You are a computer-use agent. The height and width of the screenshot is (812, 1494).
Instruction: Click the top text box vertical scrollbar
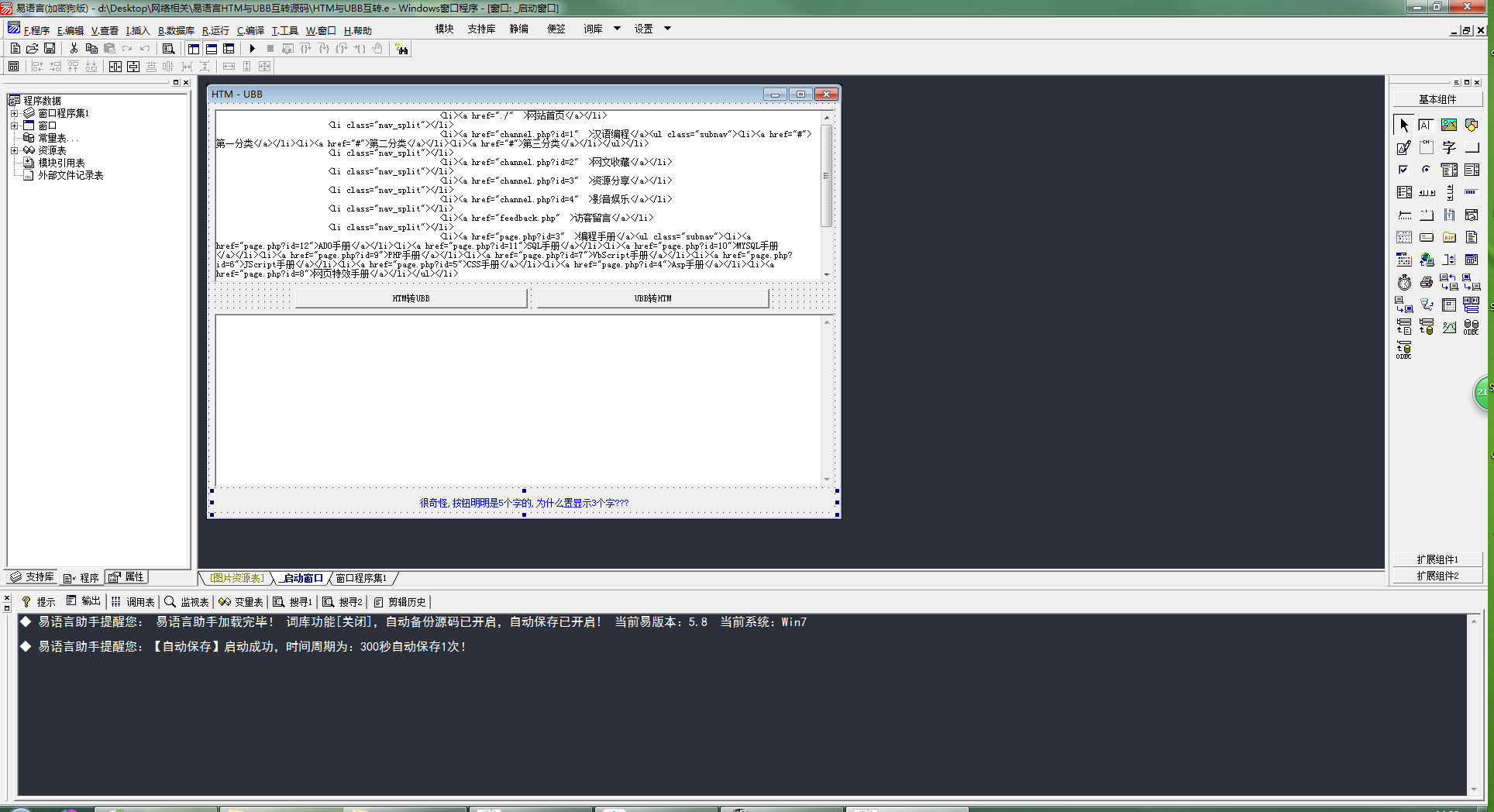click(x=827, y=195)
